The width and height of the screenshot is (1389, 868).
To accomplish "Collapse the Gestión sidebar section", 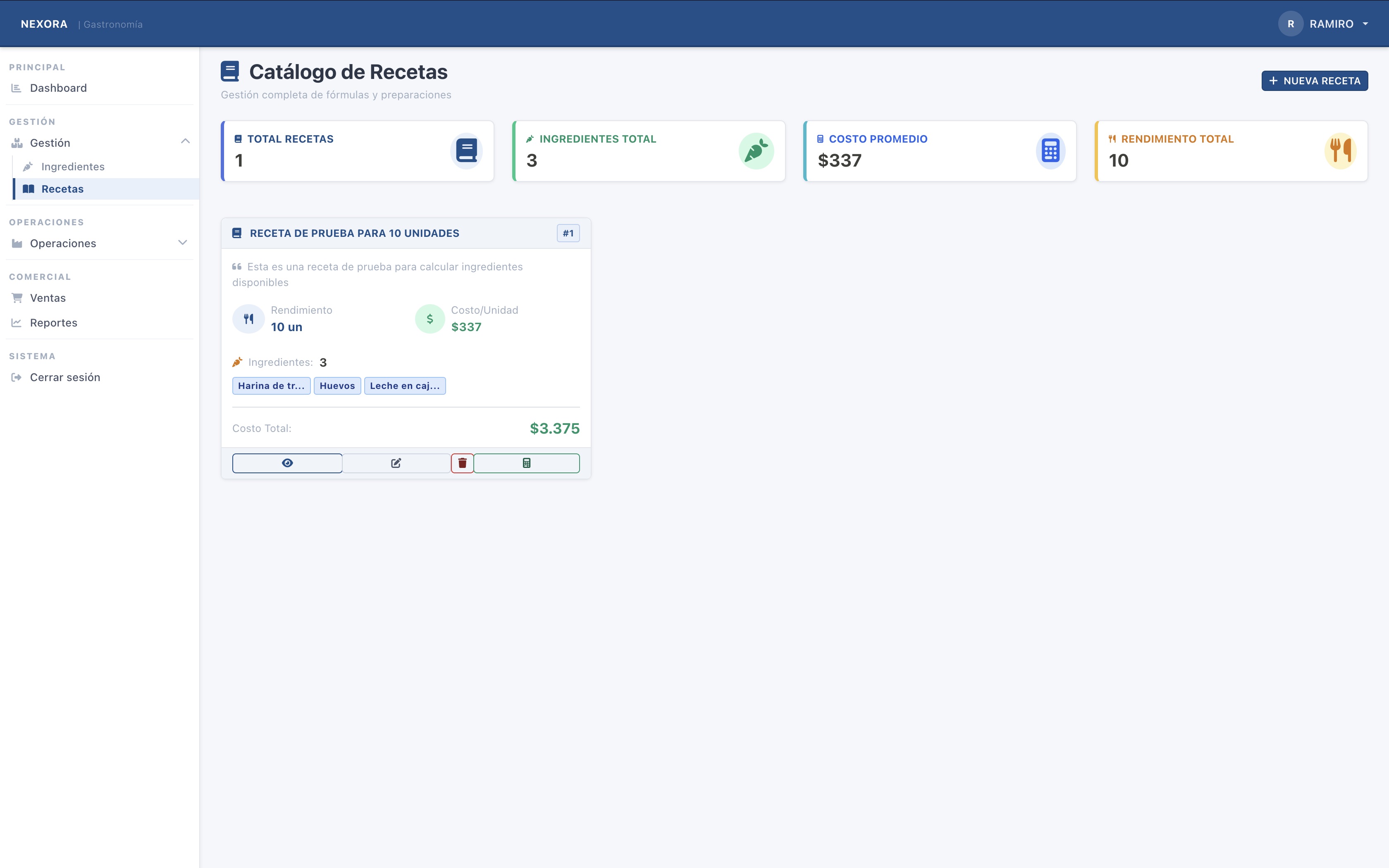I will coord(185,142).
